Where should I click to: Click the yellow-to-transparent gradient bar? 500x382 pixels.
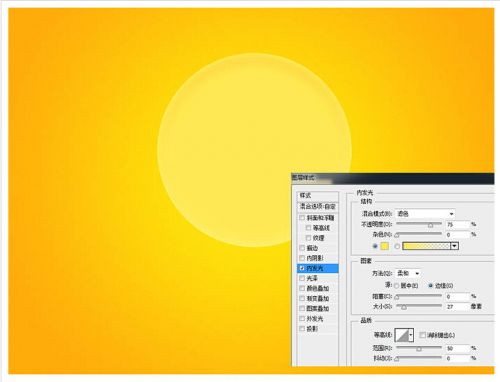coord(427,246)
